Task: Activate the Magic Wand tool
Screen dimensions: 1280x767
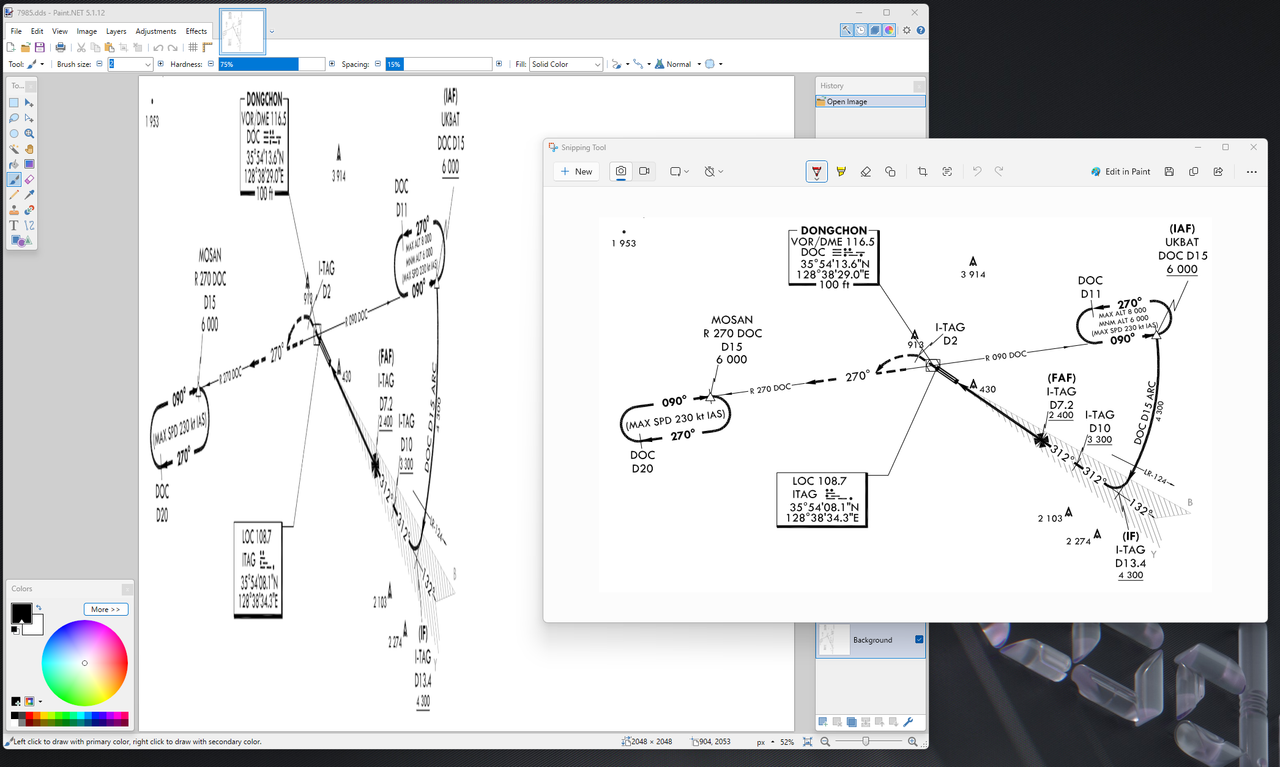Action: pos(14,149)
